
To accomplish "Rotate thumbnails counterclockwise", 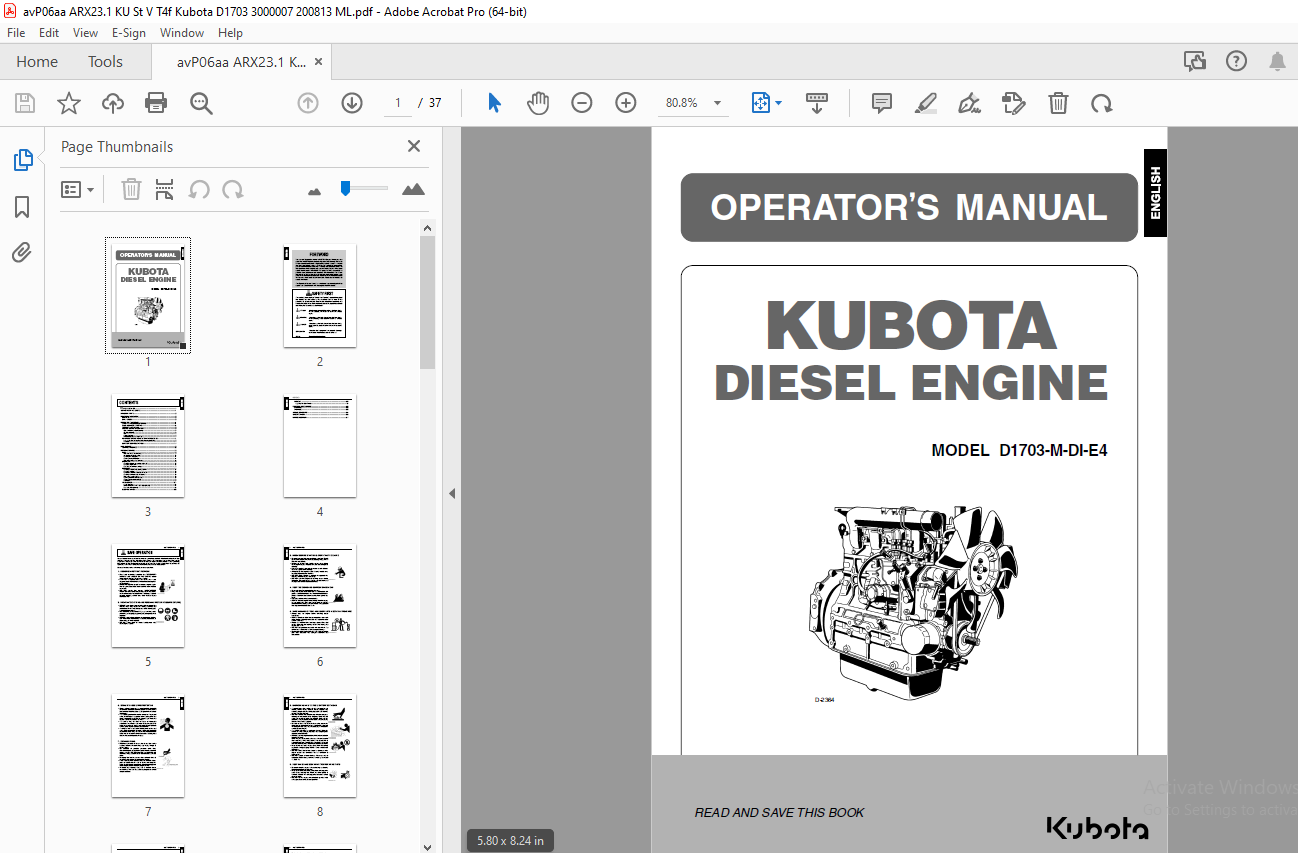I will 199,189.
